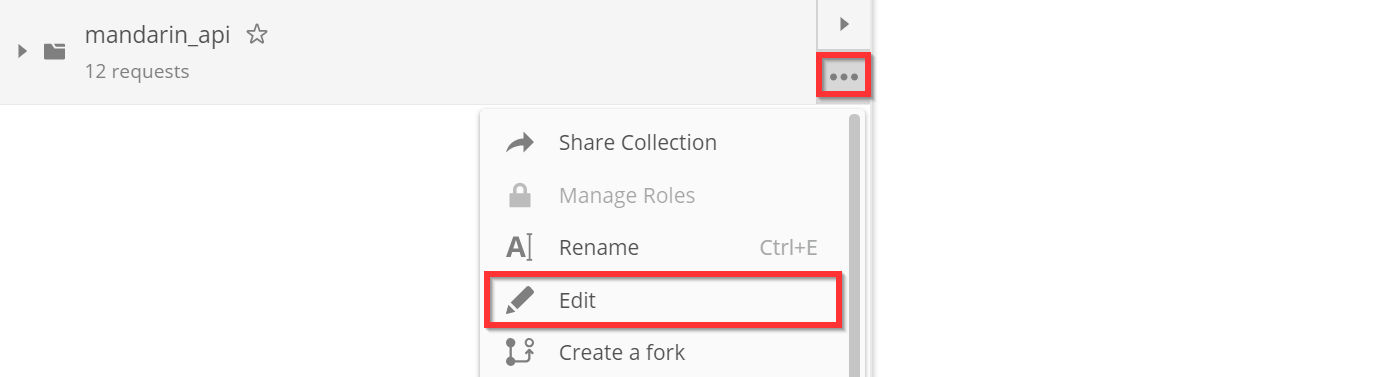Choose Share Collection from the menu
The width and height of the screenshot is (1400, 377).
tap(638, 142)
